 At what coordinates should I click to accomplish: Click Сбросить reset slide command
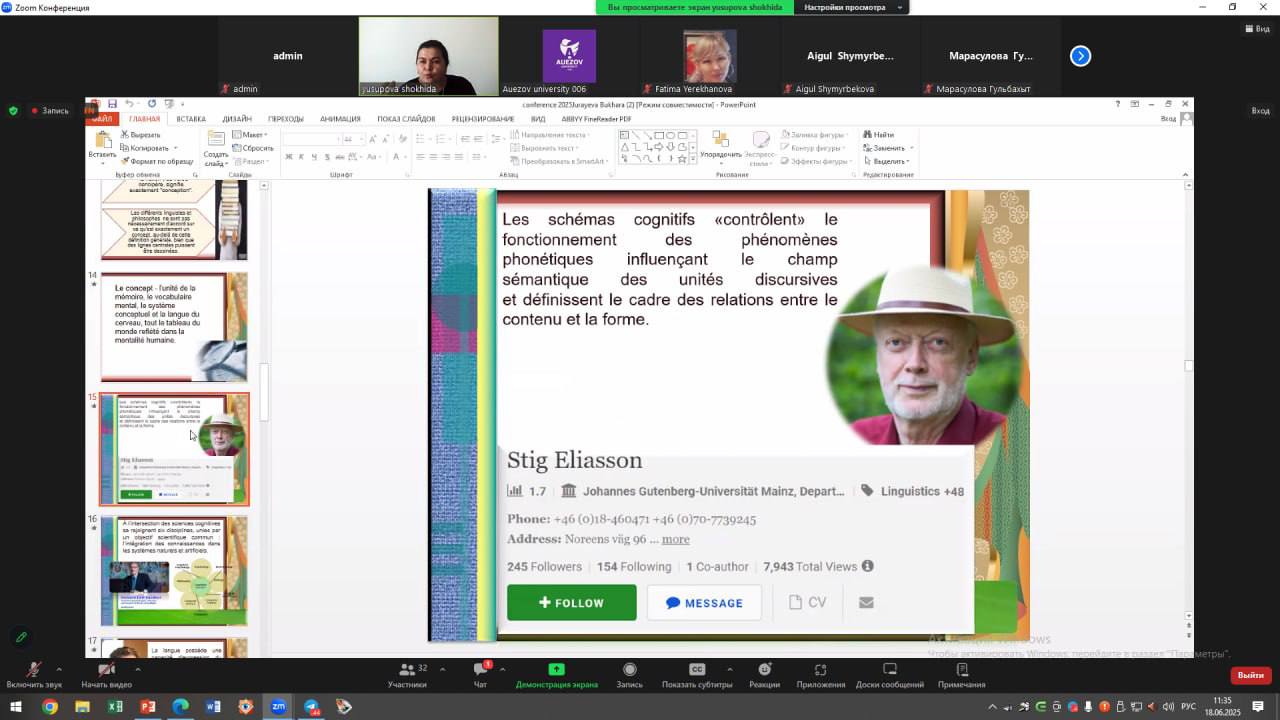[253, 148]
